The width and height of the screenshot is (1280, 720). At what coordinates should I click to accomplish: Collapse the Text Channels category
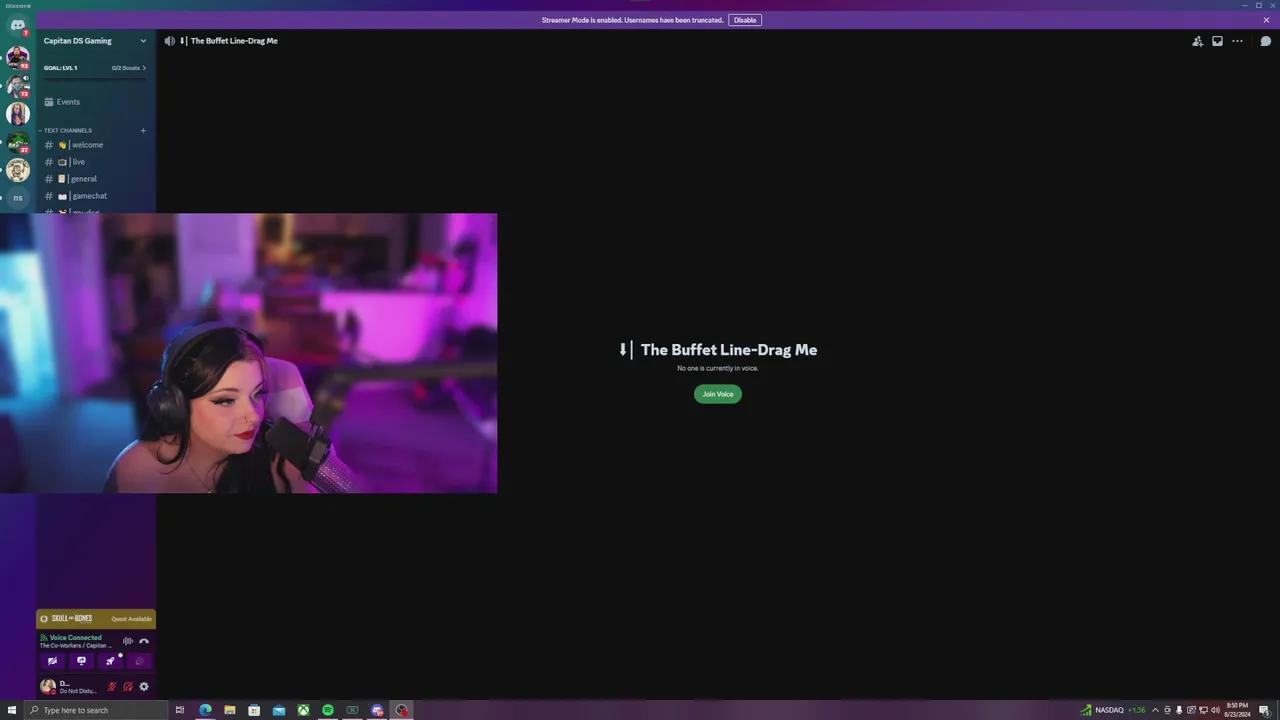click(66, 131)
